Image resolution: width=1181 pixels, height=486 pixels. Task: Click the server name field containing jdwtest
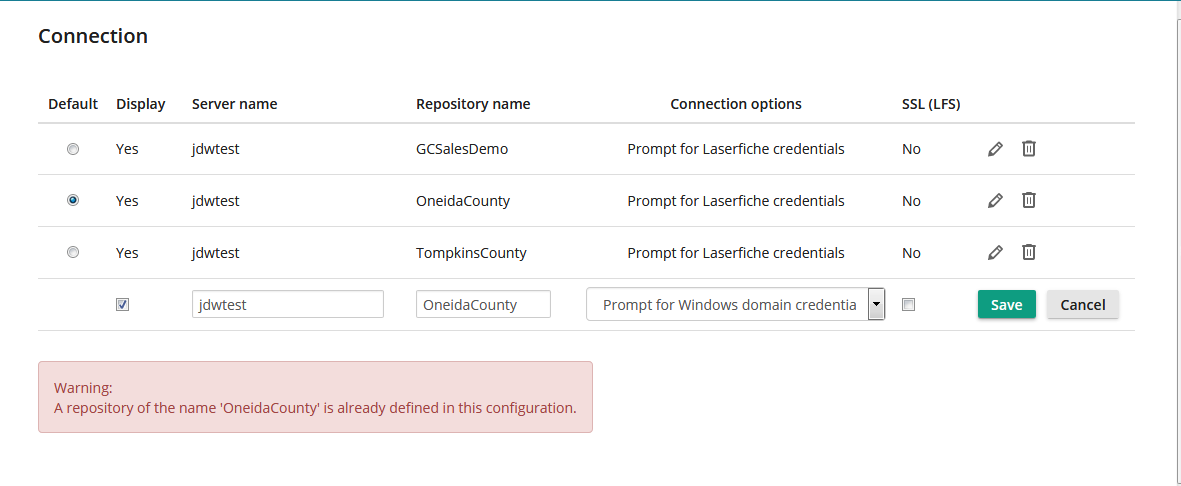click(x=288, y=304)
